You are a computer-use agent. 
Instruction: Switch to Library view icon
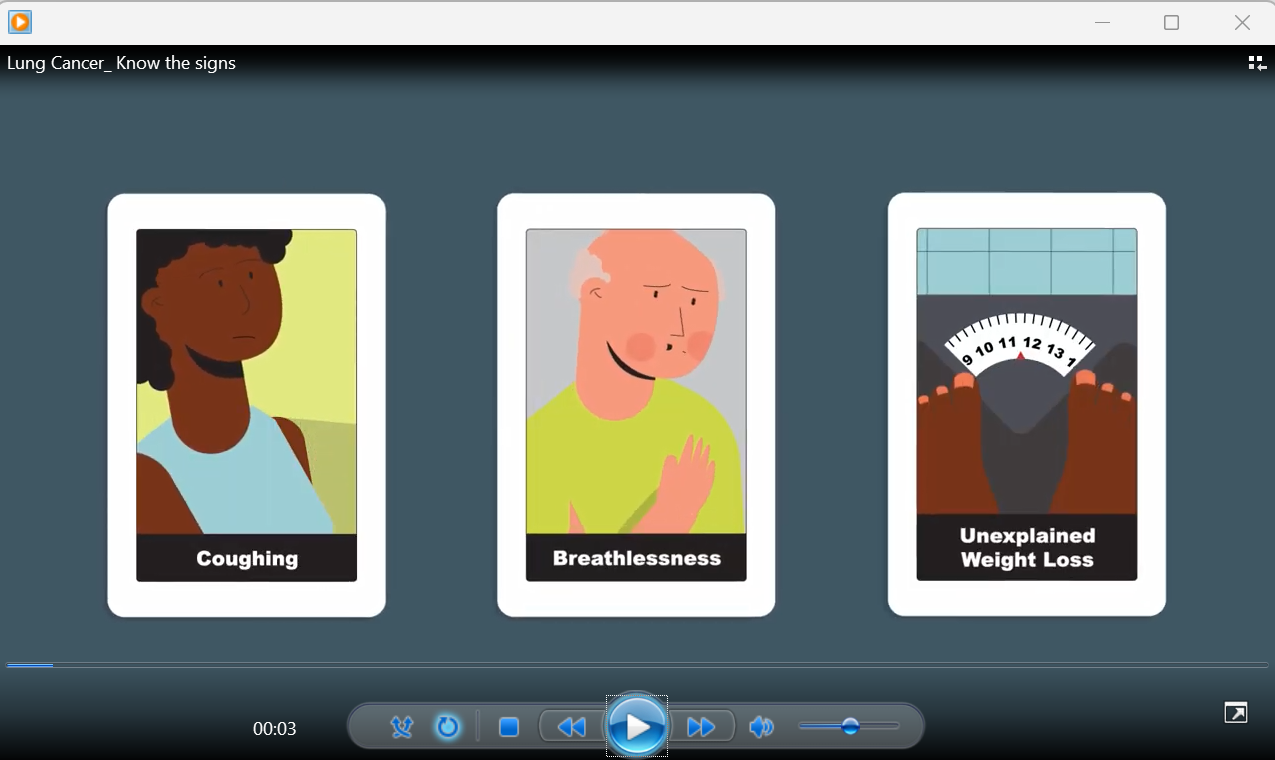coord(1257,63)
